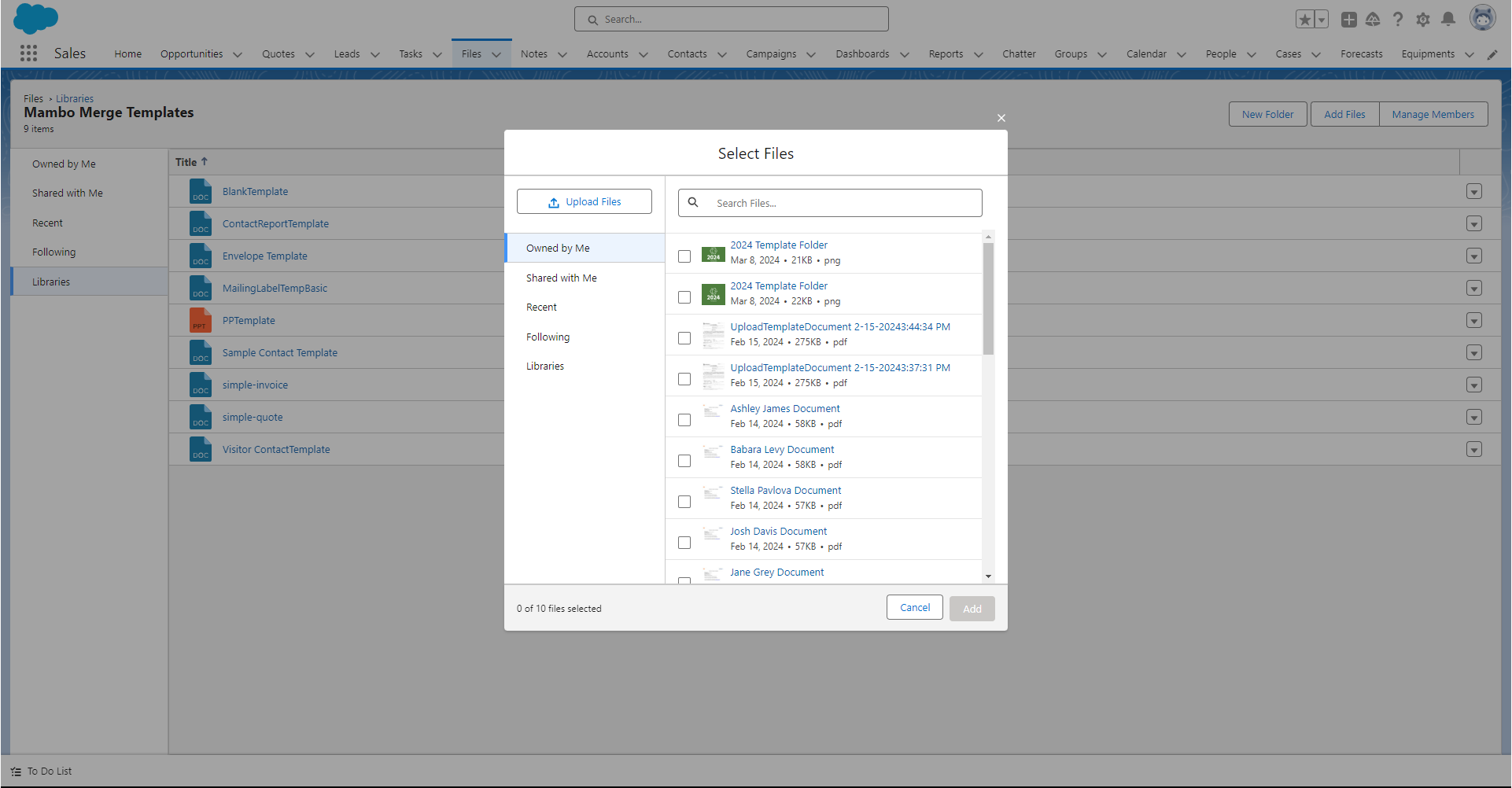Switch to the Chatter tab

pyautogui.click(x=1019, y=53)
